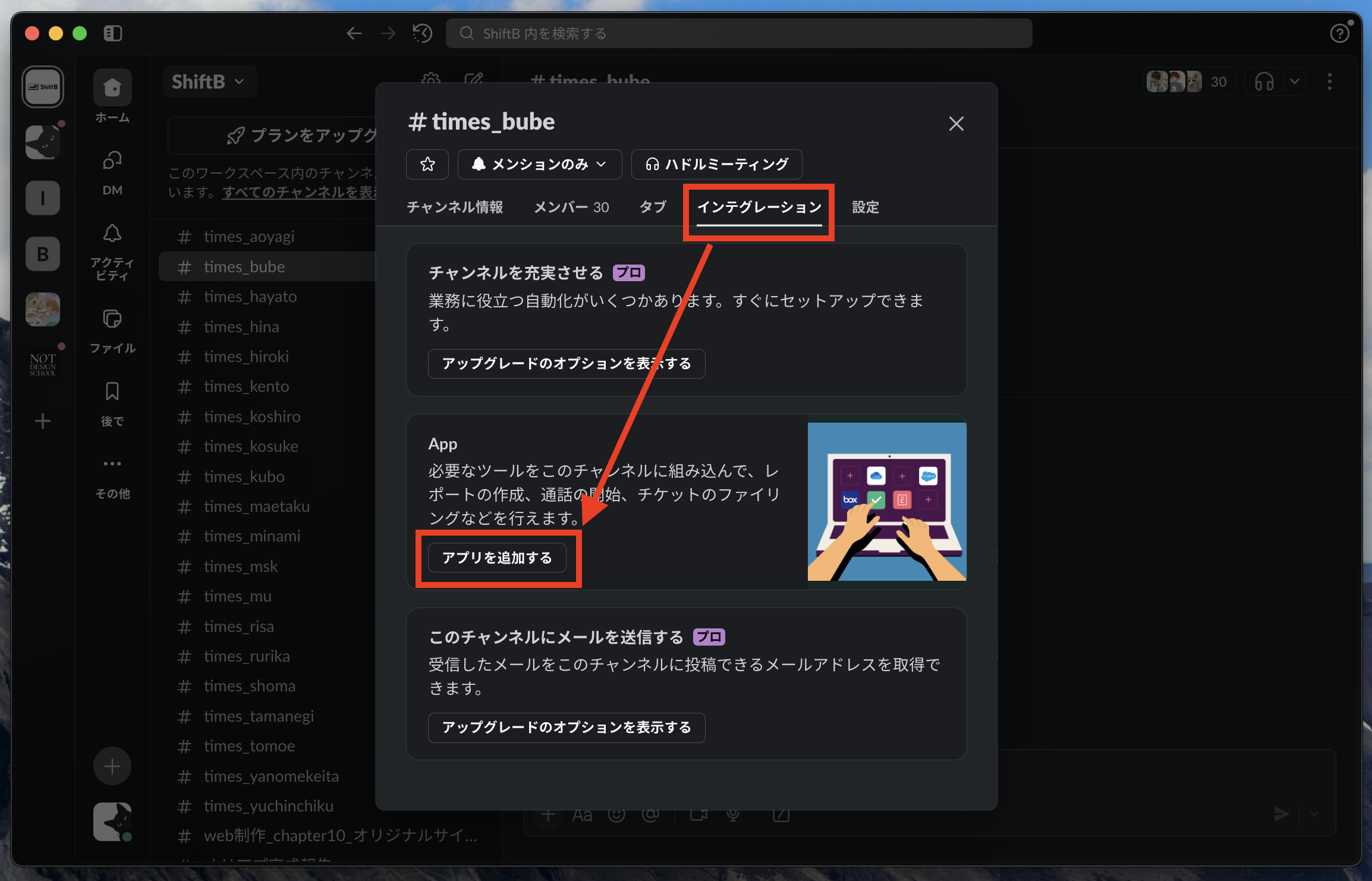
Task: Open the help question mark icon
Action: [1339, 33]
